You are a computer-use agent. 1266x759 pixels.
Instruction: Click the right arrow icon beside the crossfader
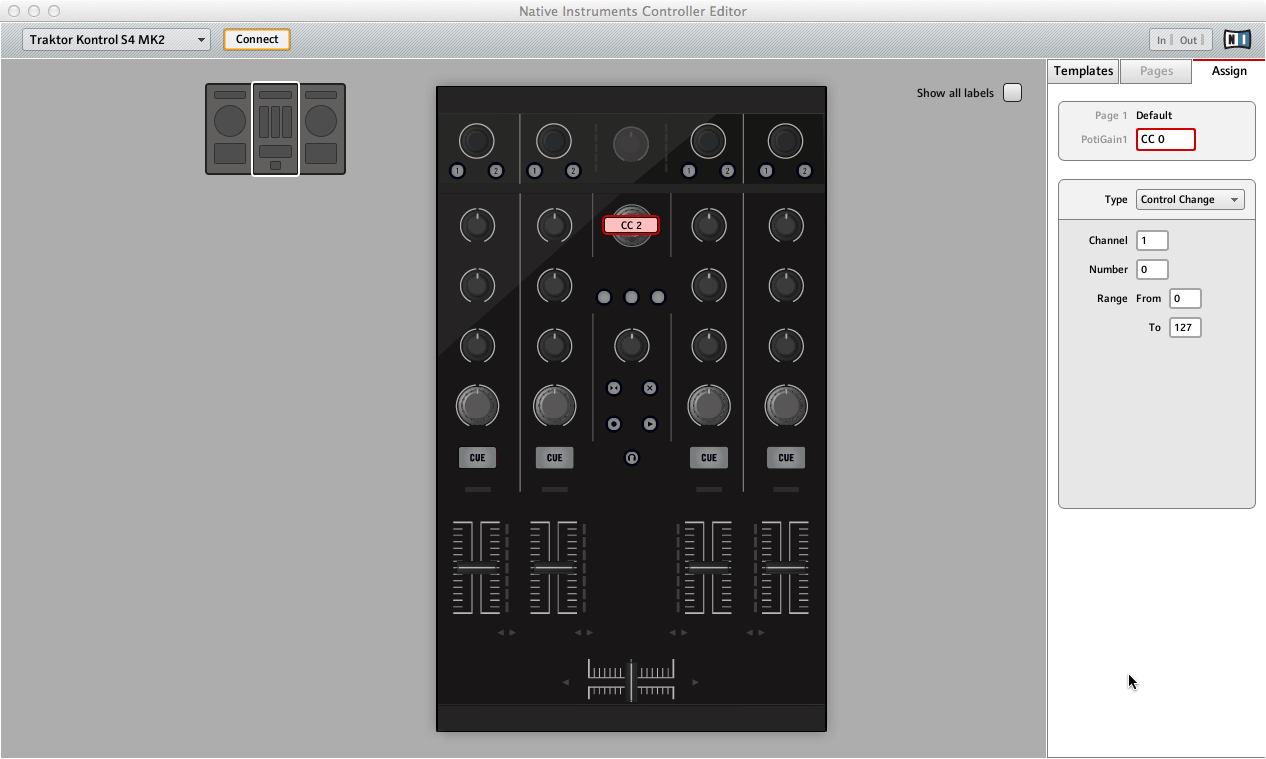tap(696, 680)
